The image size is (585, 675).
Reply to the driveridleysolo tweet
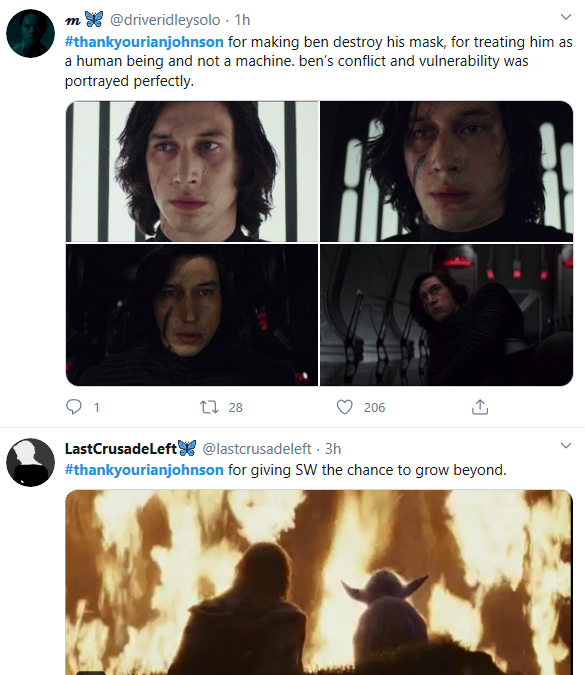(74, 407)
